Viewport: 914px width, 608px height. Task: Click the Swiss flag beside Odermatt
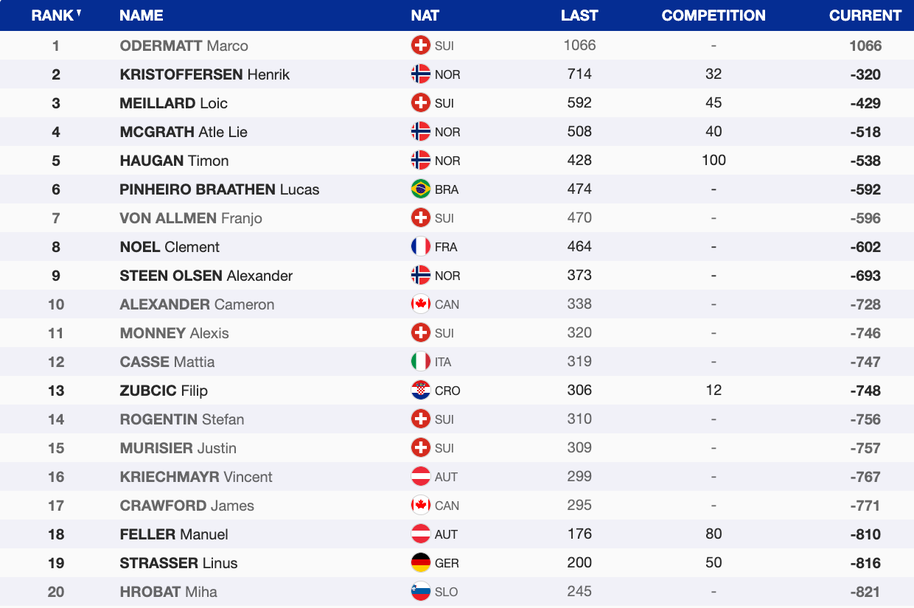coord(421,46)
